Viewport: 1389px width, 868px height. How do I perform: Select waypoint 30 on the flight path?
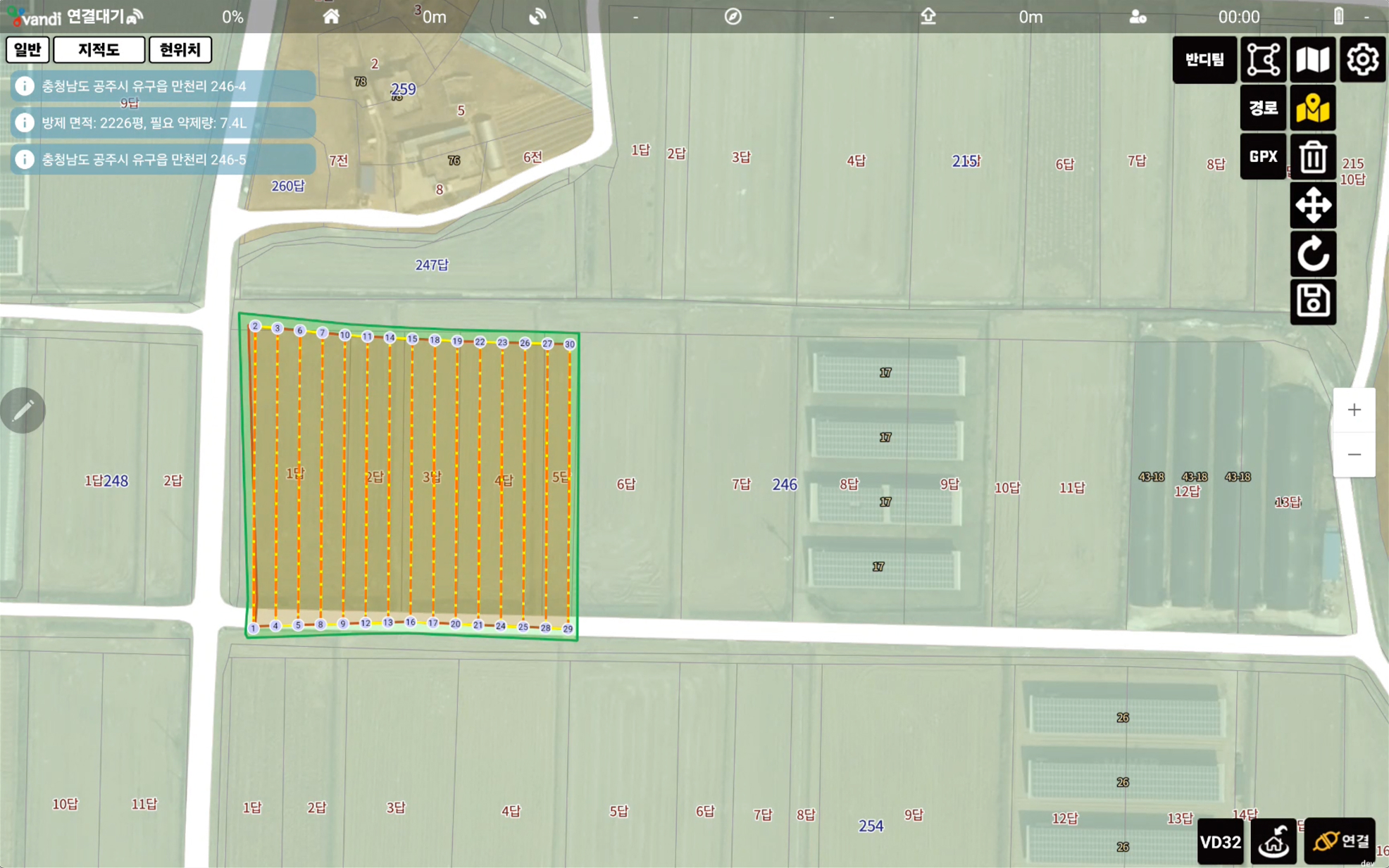coord(569,344)
